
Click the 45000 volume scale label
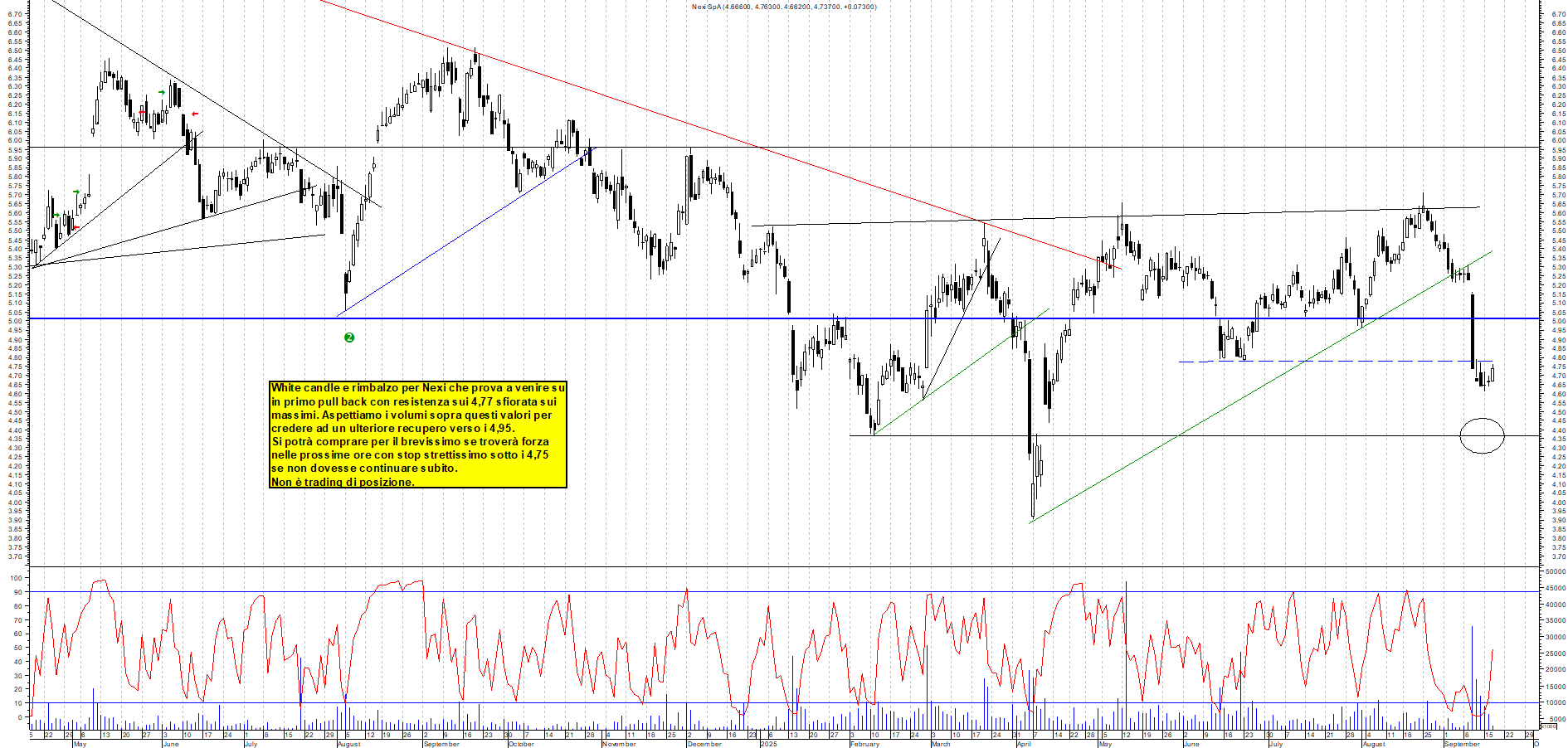click(x=1556, y=588)
